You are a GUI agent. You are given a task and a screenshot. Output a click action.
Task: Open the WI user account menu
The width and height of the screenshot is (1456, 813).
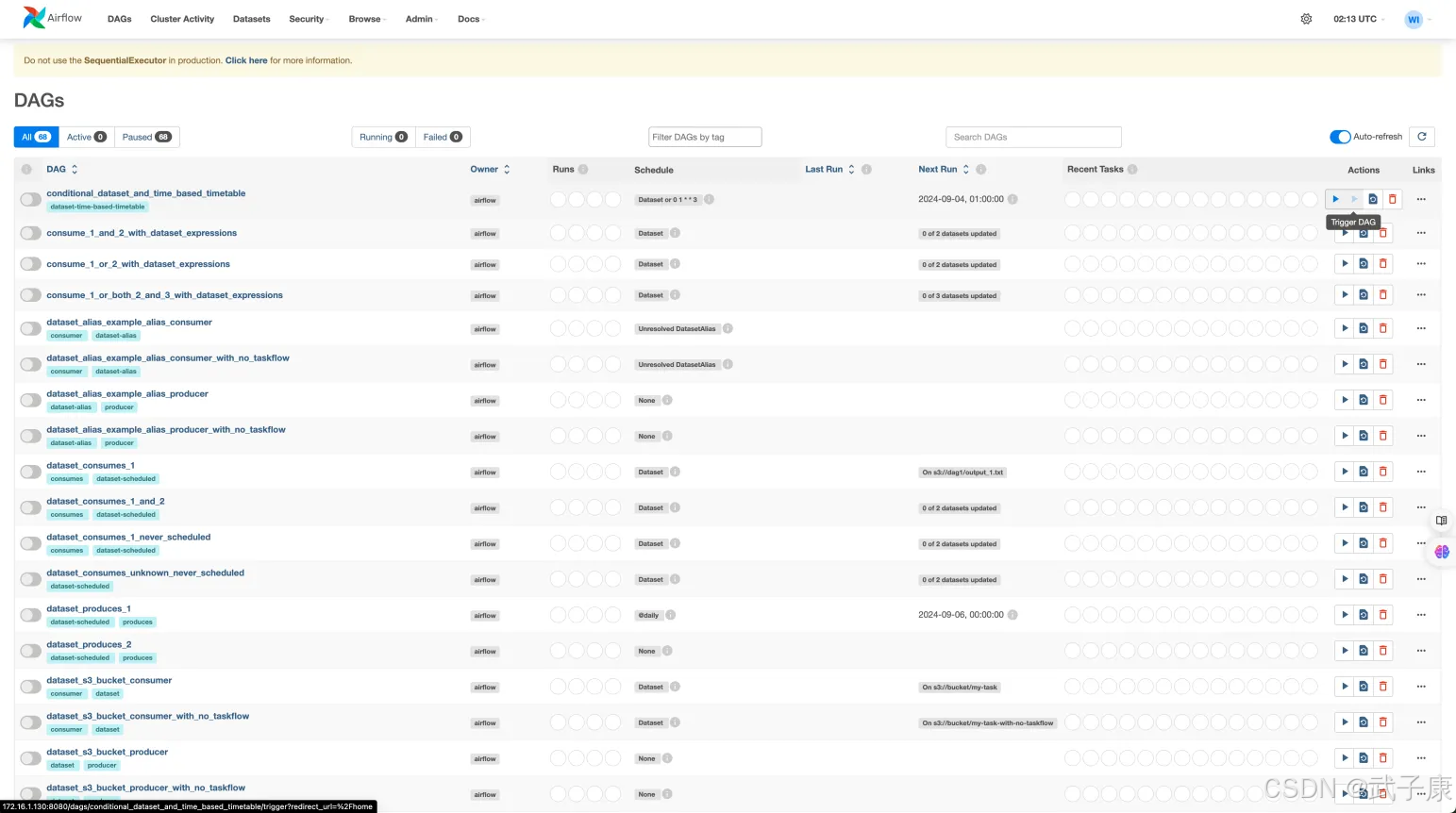tap(1417, 19)
